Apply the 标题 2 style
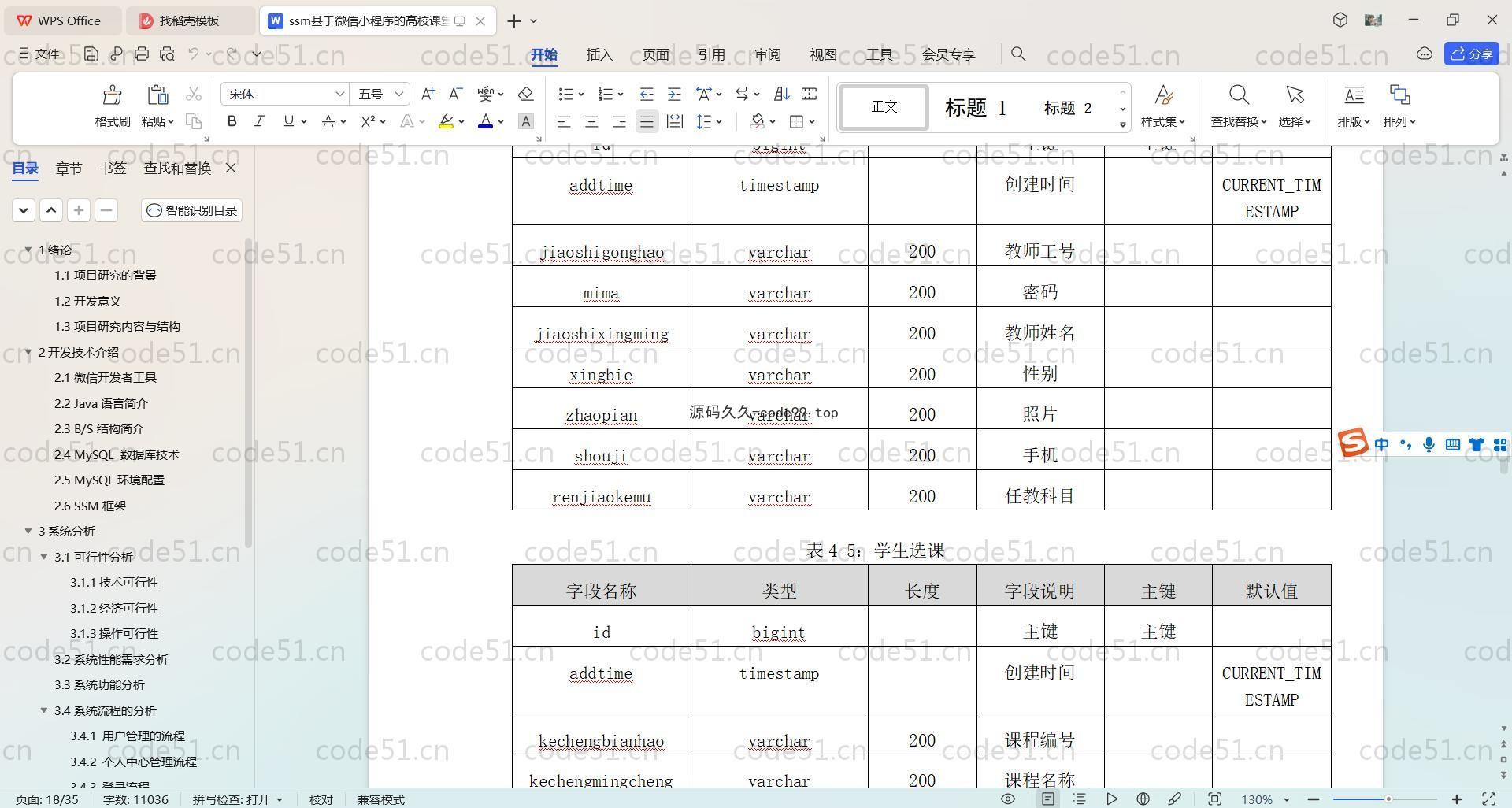 [1067, 108]
